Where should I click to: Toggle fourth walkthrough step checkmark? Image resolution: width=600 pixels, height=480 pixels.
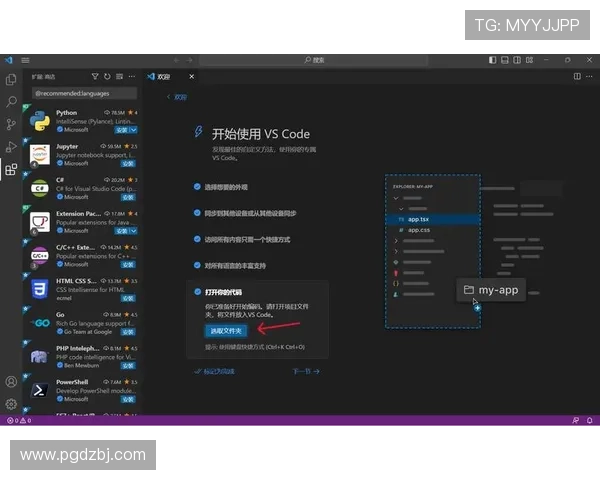197,265
